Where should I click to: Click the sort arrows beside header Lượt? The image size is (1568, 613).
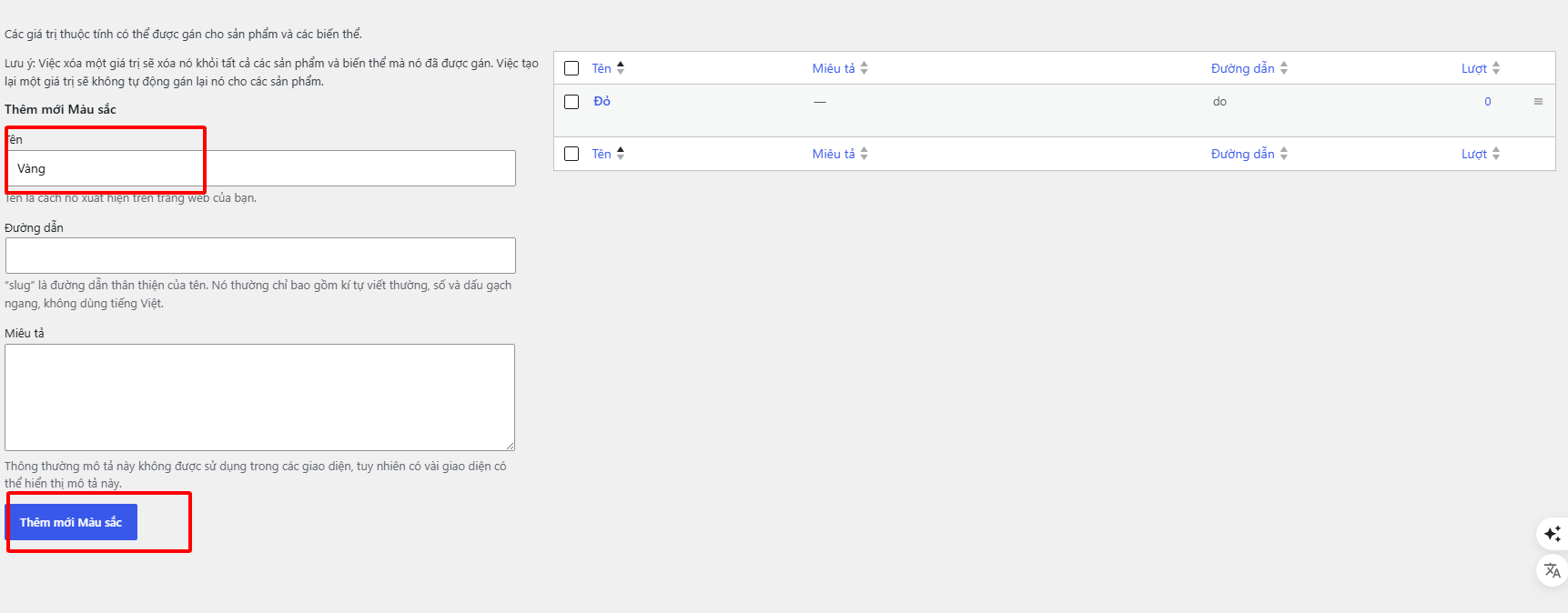click(x=1496, y=67)
